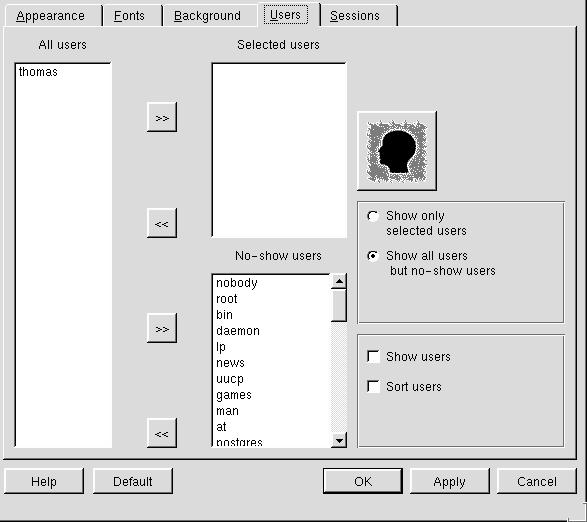This screenshot has width=587, height=522.
Task: Select 'news' in No-show users list
Action: point(271,363)
